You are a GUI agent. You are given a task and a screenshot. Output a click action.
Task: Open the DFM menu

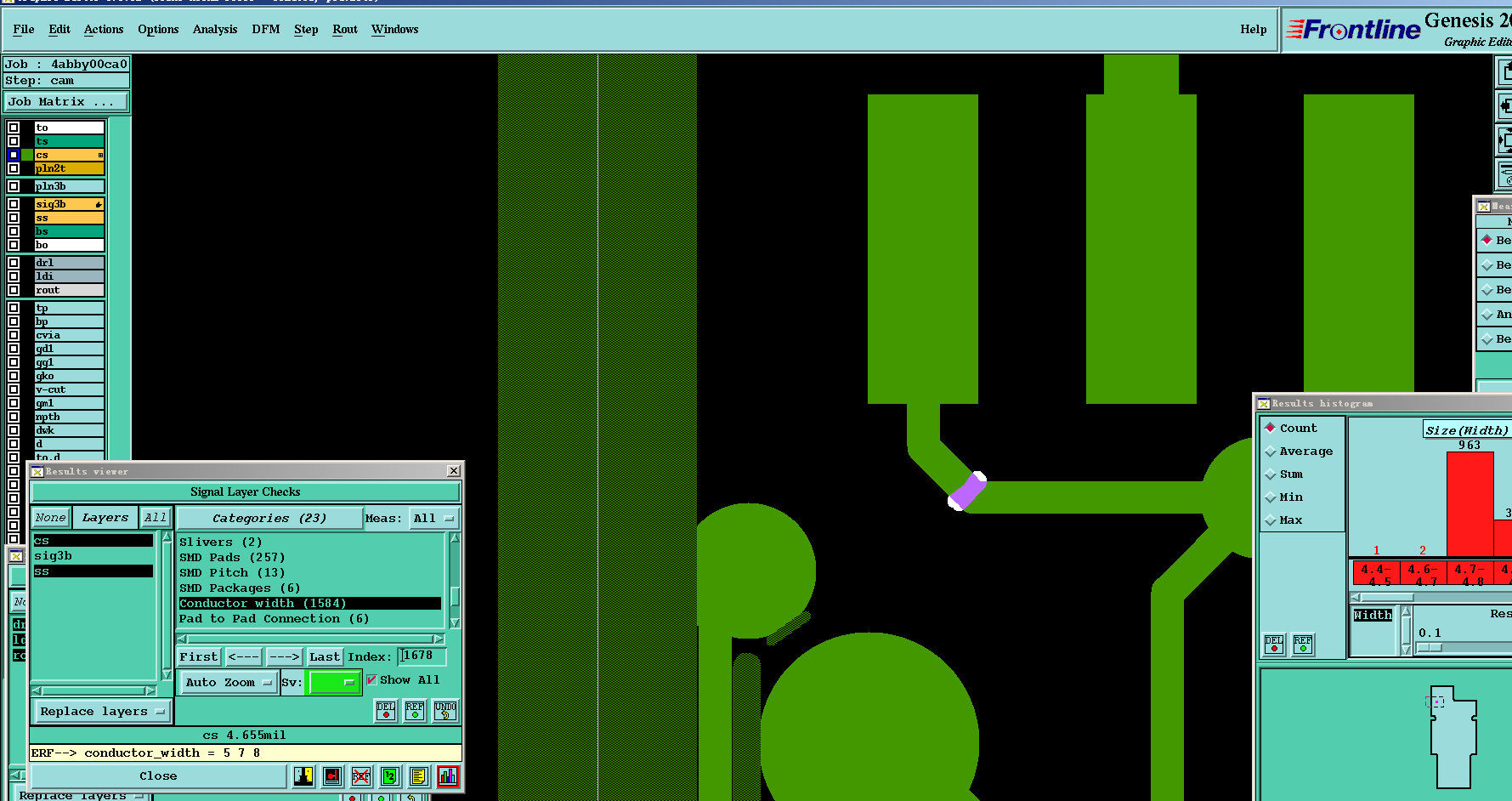coord(266,29)
